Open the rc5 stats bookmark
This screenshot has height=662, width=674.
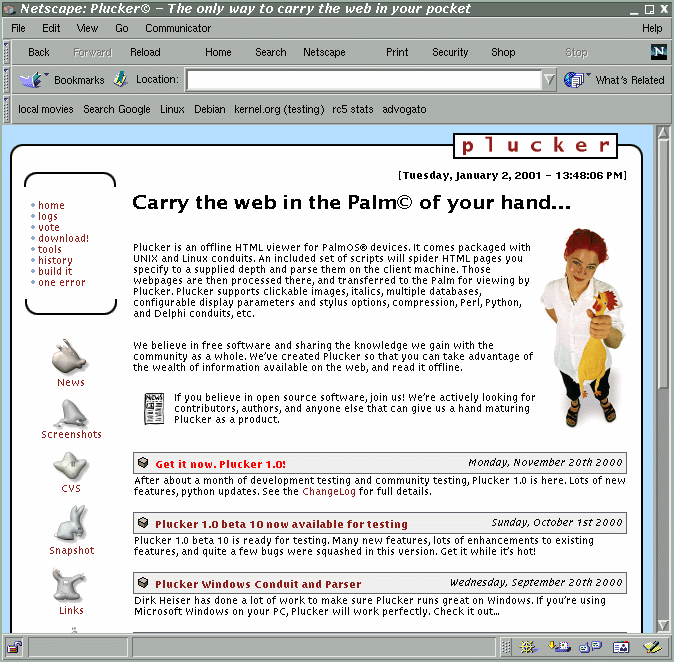click(352, 109)
